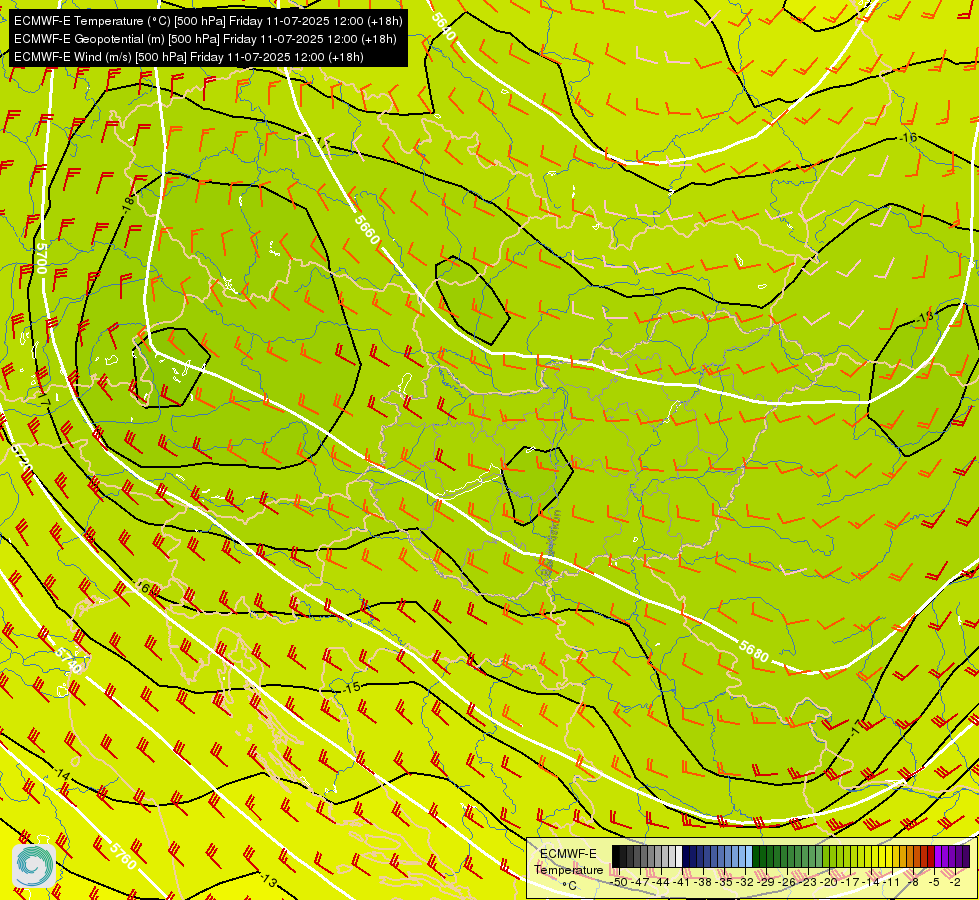Pick the black swatch at the legend's cold end
Image resolution: width=979 pixels, height=900 pixels.
[x=616, y=856]
